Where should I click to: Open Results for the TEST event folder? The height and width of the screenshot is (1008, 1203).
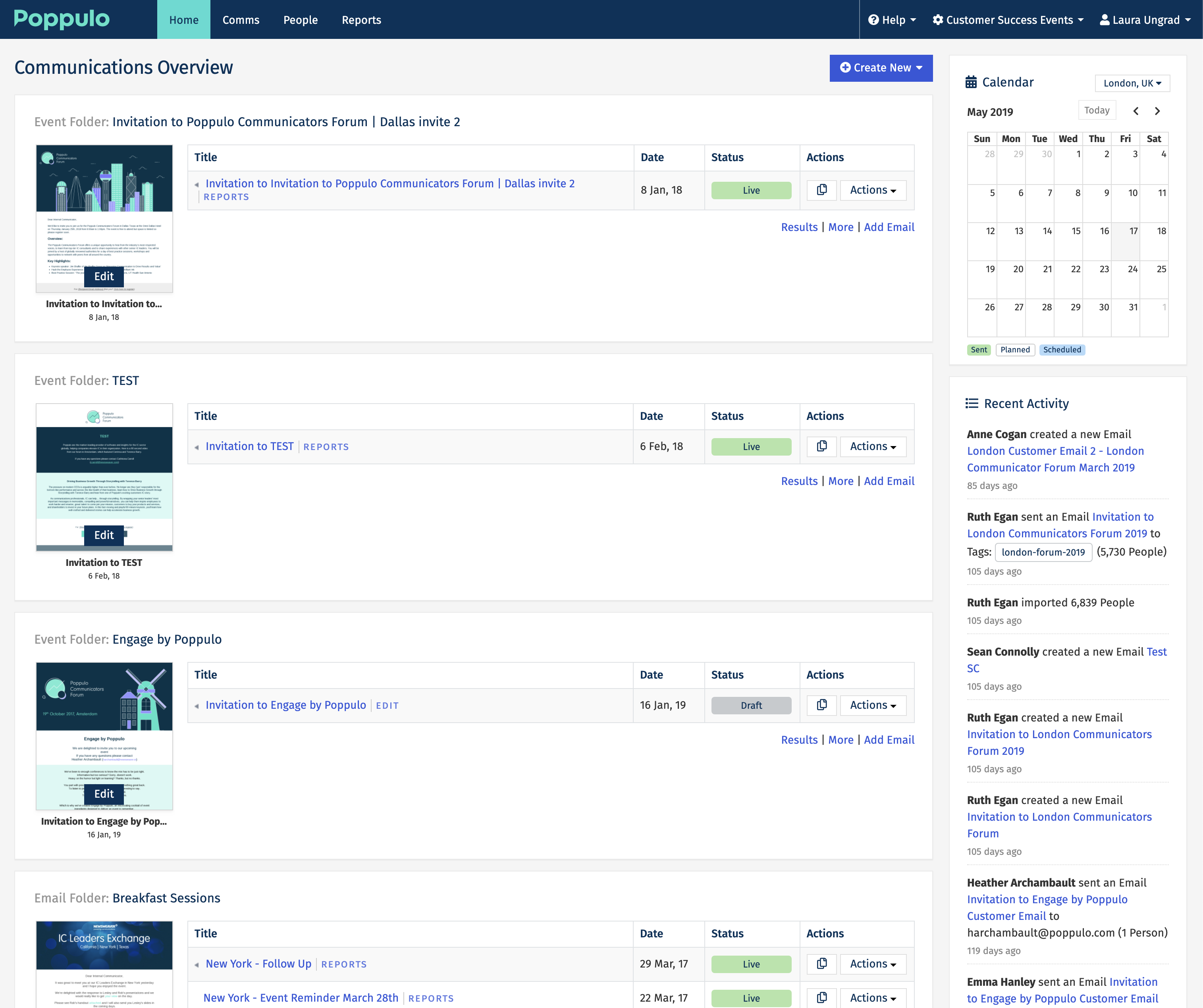(x=799, y=481)
